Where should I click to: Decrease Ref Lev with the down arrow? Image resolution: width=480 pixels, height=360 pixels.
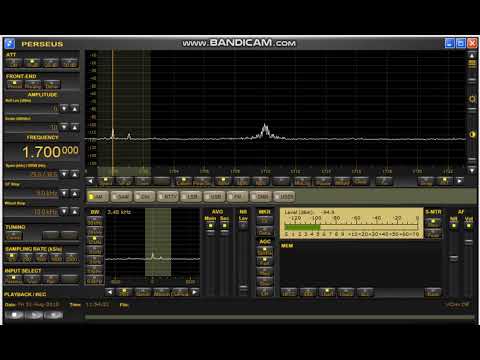click(x=64, y=108)
